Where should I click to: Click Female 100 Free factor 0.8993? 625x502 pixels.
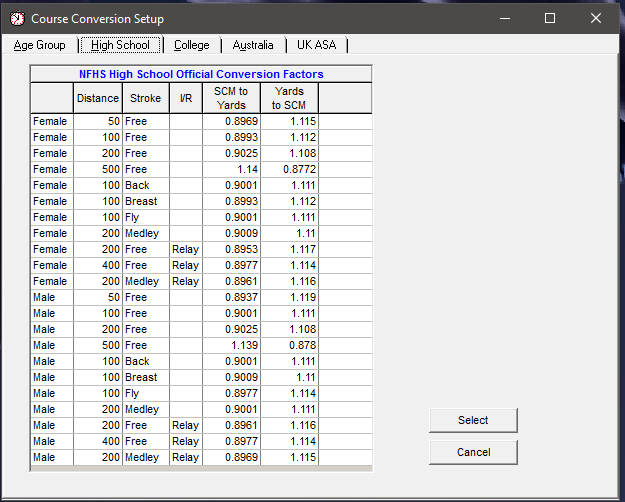click(231, 137)
